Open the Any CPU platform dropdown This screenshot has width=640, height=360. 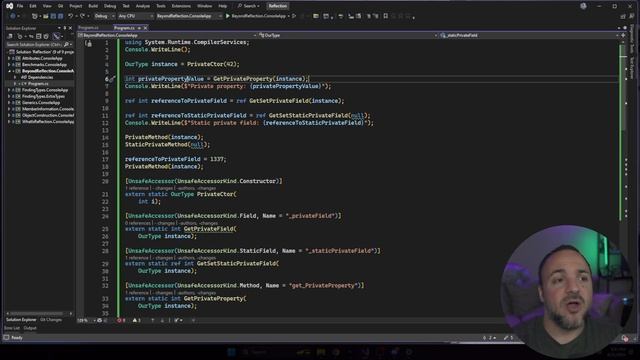[135, 16]
